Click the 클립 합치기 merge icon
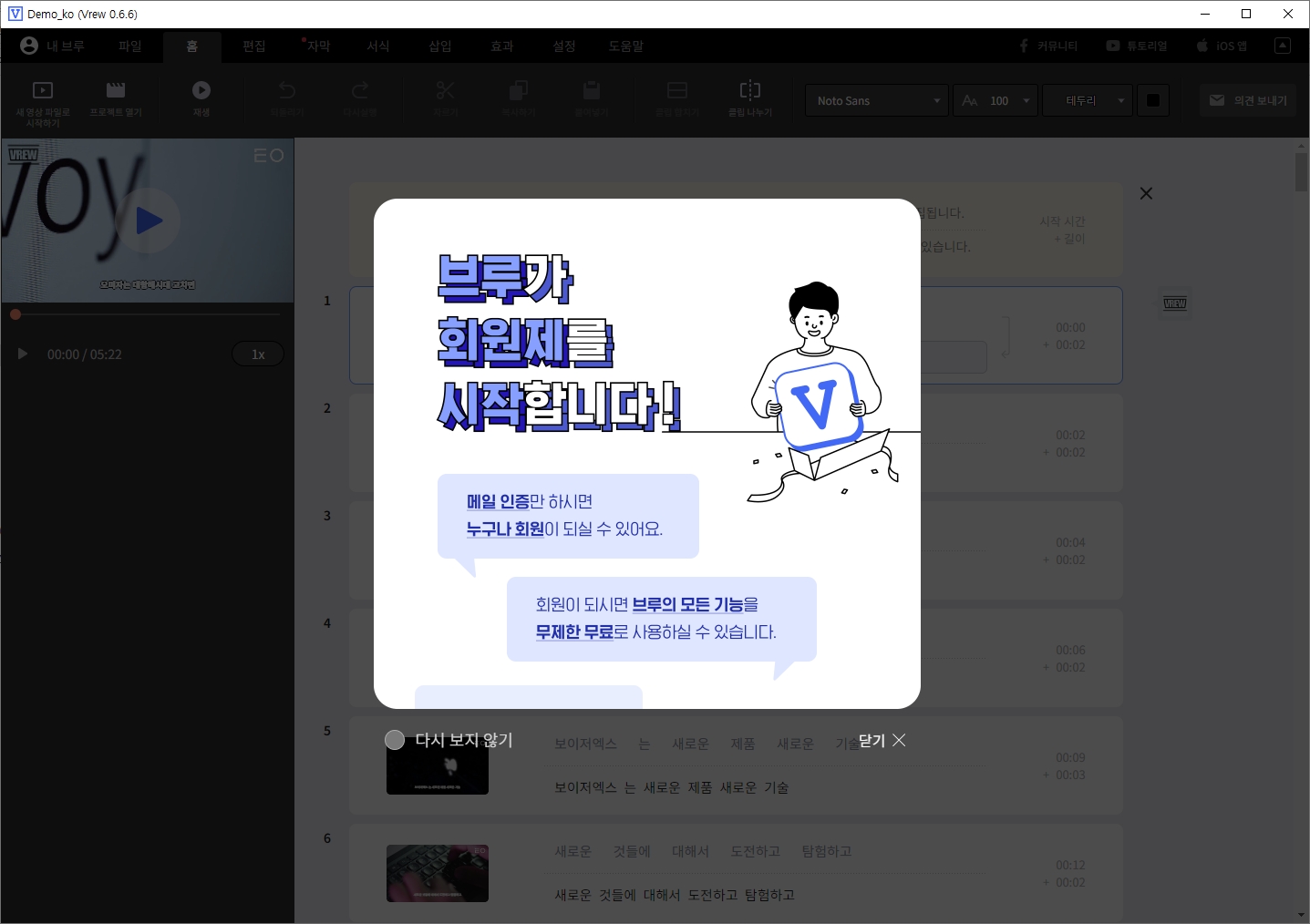This screenshot has height=924, width=1310. pyautogui.click(x=677, y=90)
